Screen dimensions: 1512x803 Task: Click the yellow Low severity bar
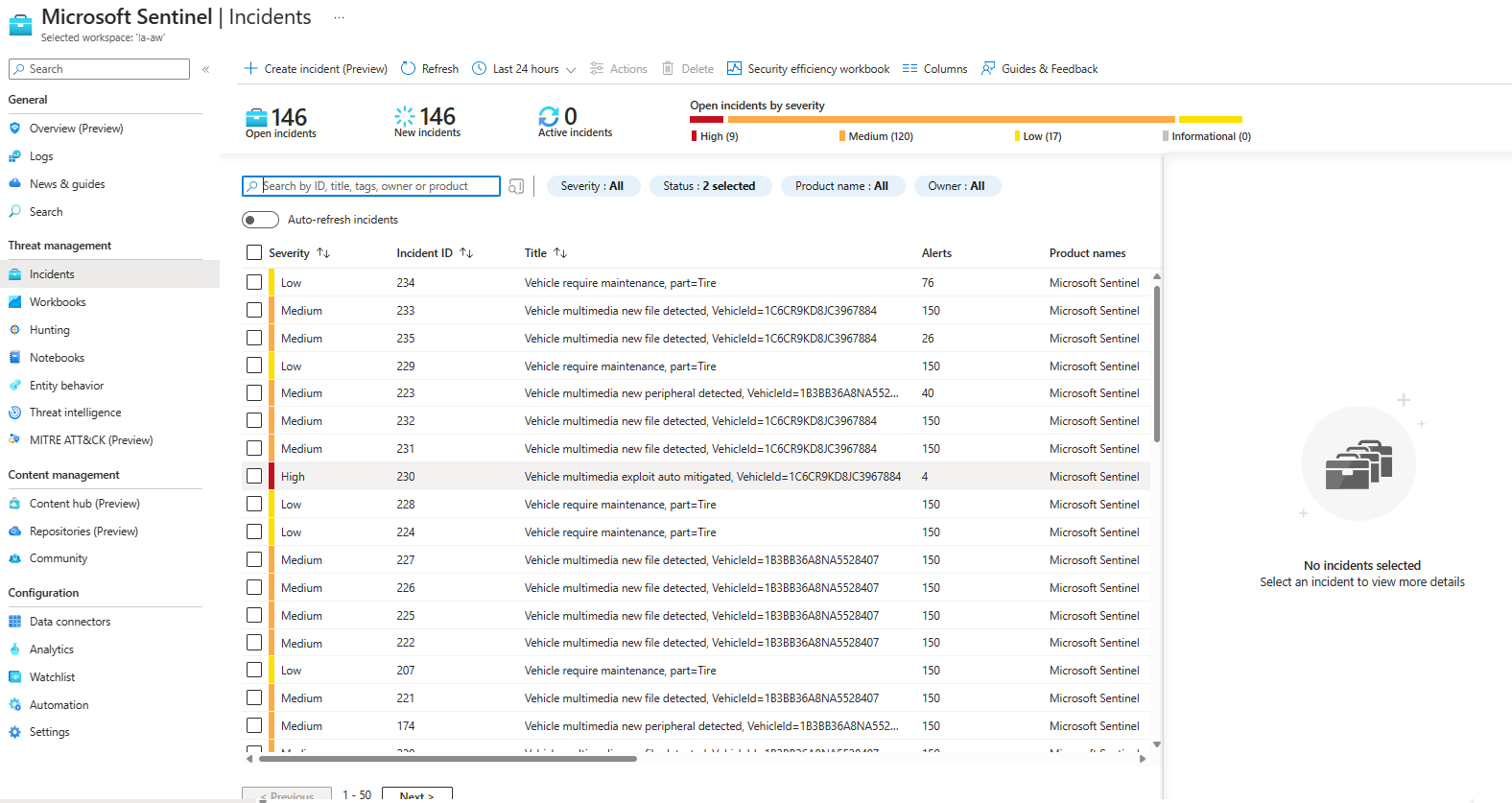point(1211,120)
